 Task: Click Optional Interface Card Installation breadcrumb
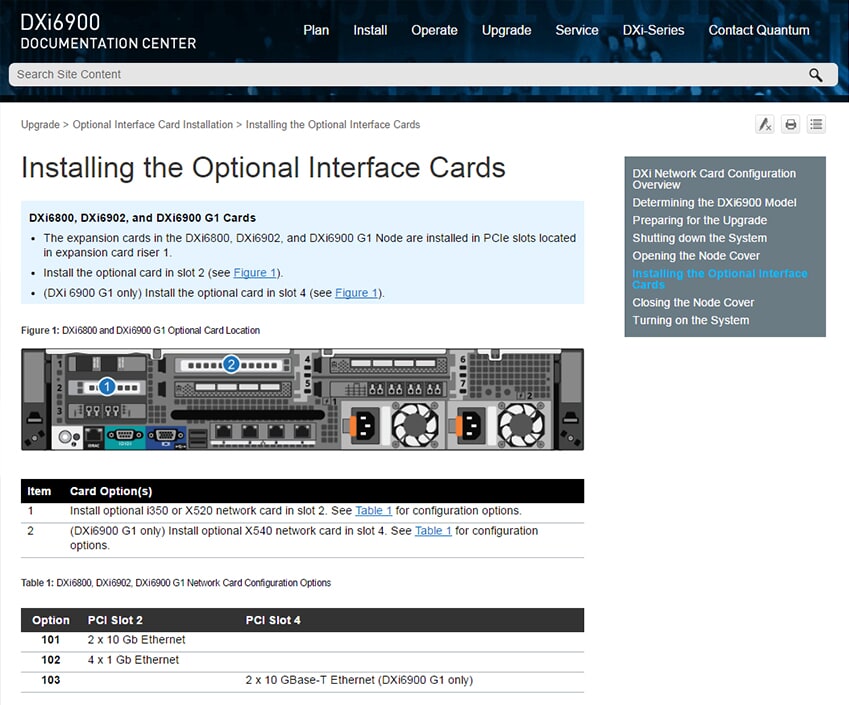[152, 125]
